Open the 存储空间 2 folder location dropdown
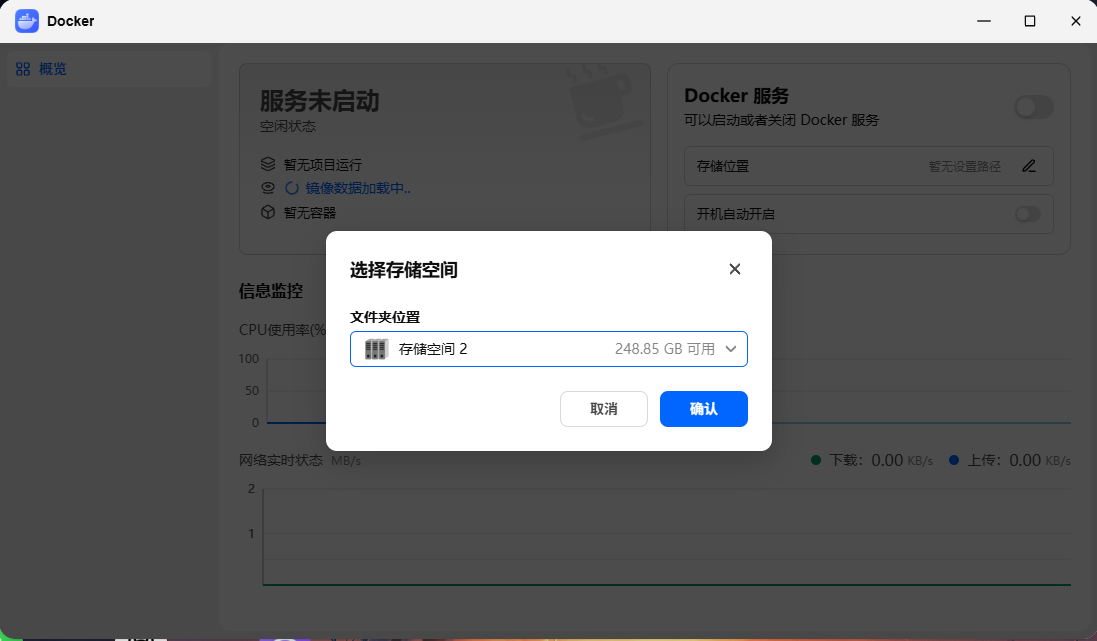The image size is (1097, 641). [x=548, y=349]
